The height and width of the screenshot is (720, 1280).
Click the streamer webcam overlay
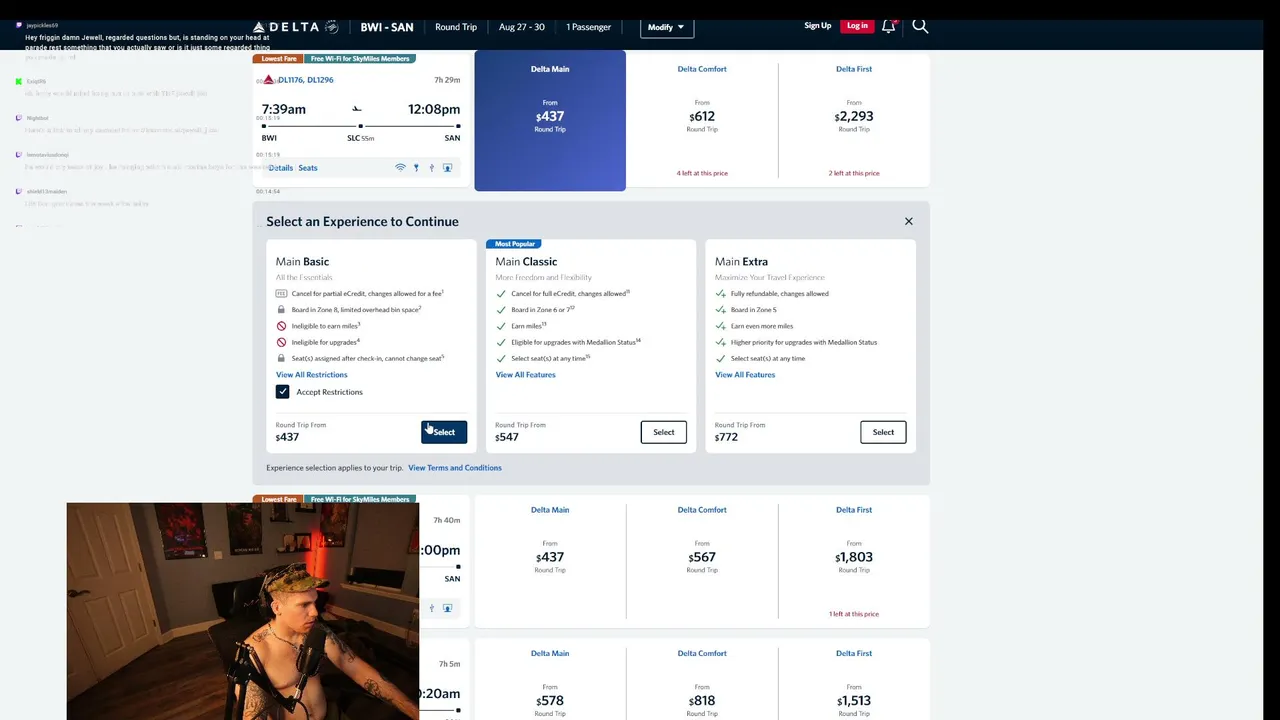(x=243, y=611)
